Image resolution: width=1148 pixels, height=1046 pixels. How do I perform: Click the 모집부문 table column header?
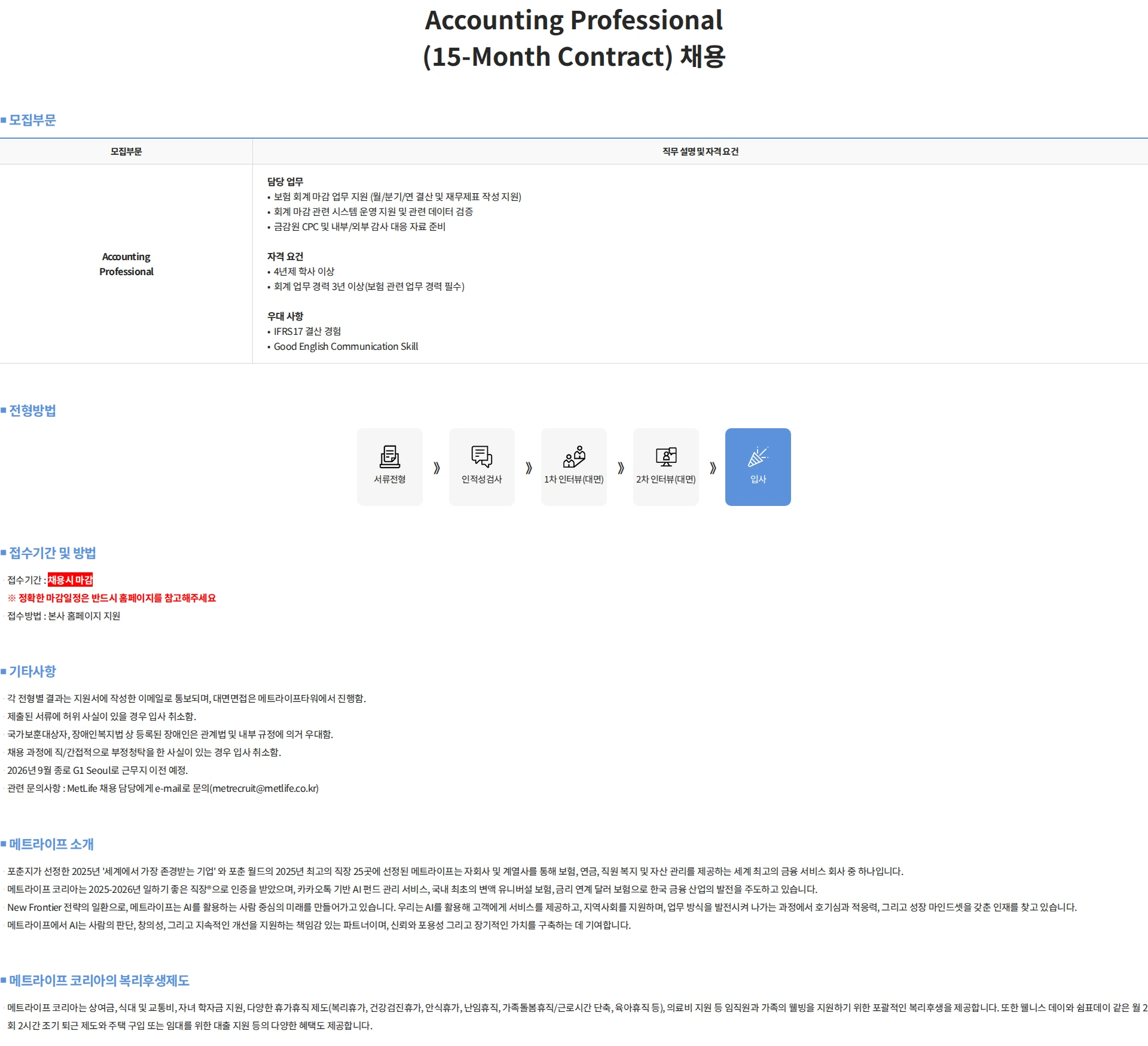point(126,151)
